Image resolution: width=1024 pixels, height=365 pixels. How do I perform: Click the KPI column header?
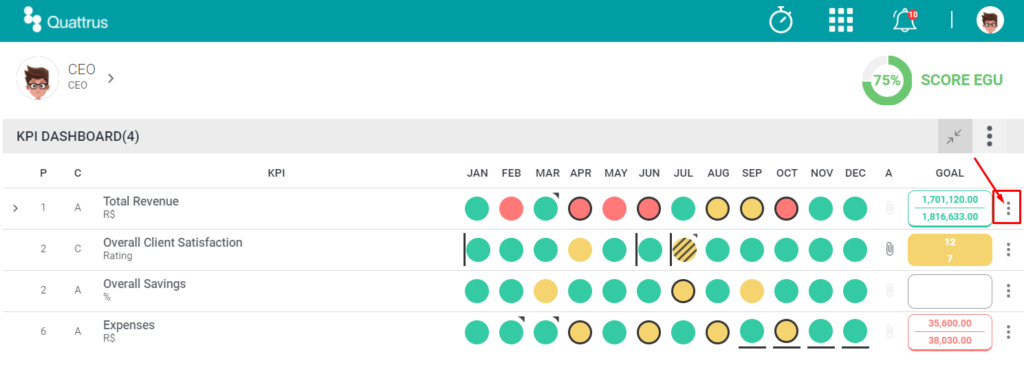point(276,173)
